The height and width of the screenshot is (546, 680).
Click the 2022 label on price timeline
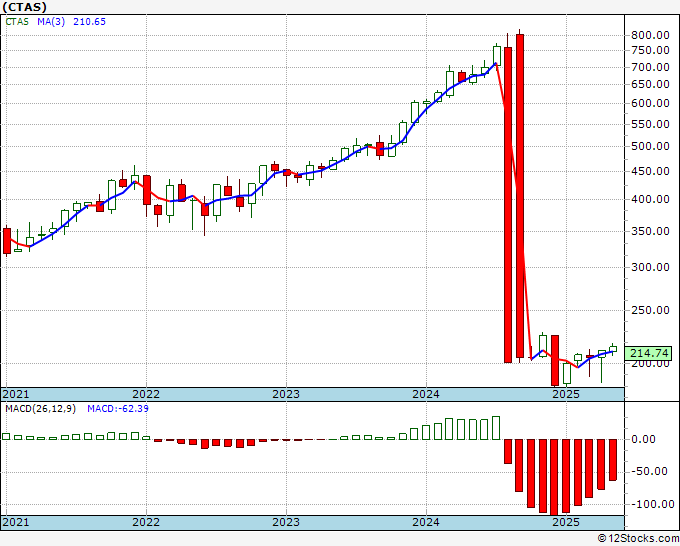[146, 394]
